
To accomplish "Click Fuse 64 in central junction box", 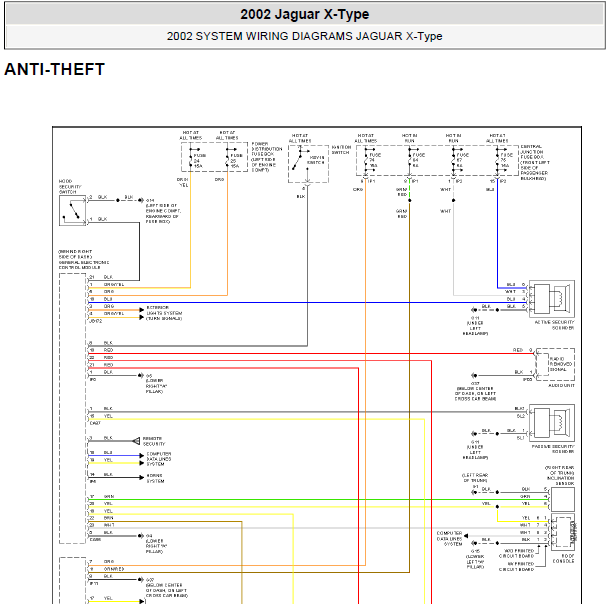I will [x=415, y=160].
